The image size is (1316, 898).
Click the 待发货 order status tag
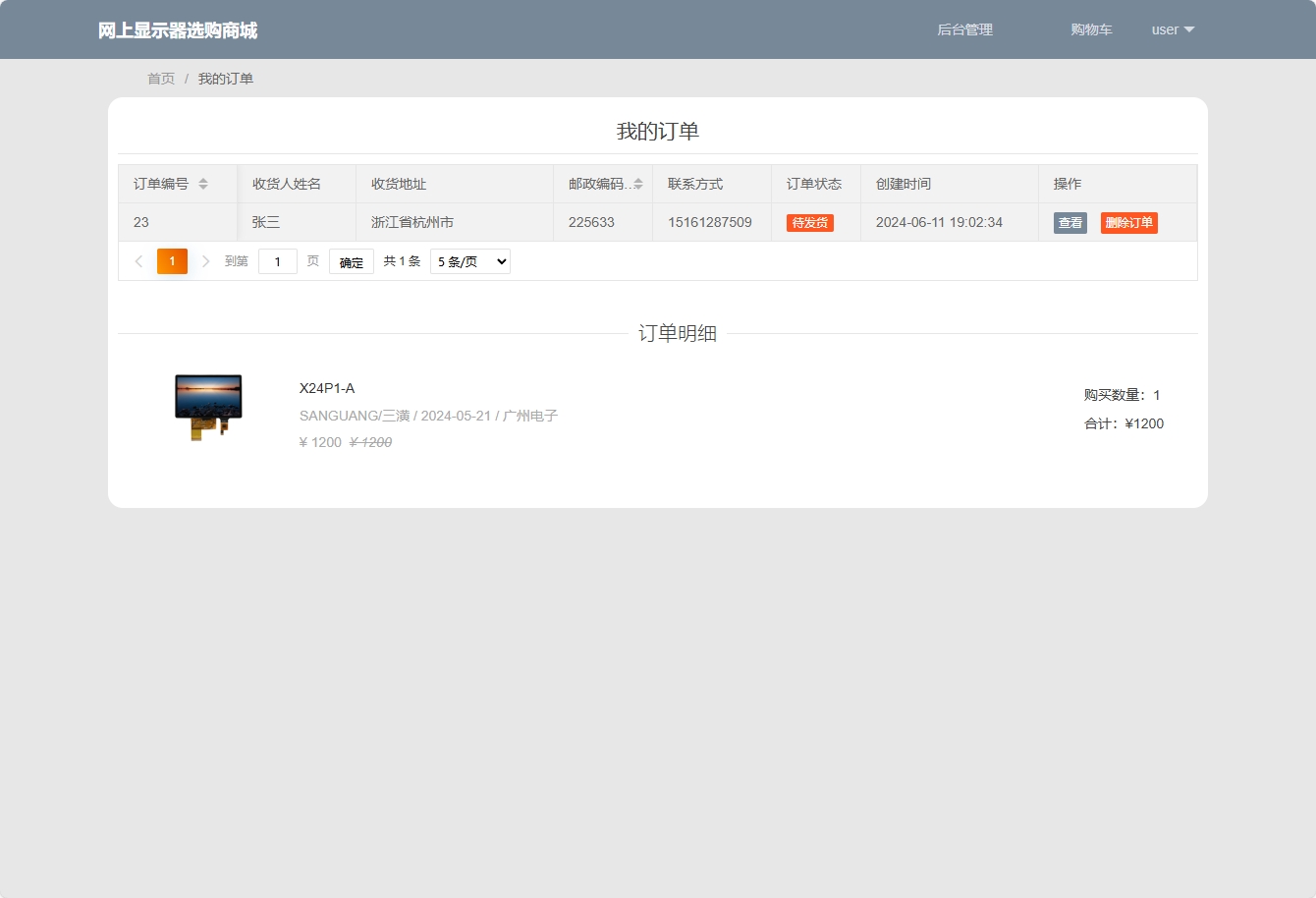pos(810,222)
